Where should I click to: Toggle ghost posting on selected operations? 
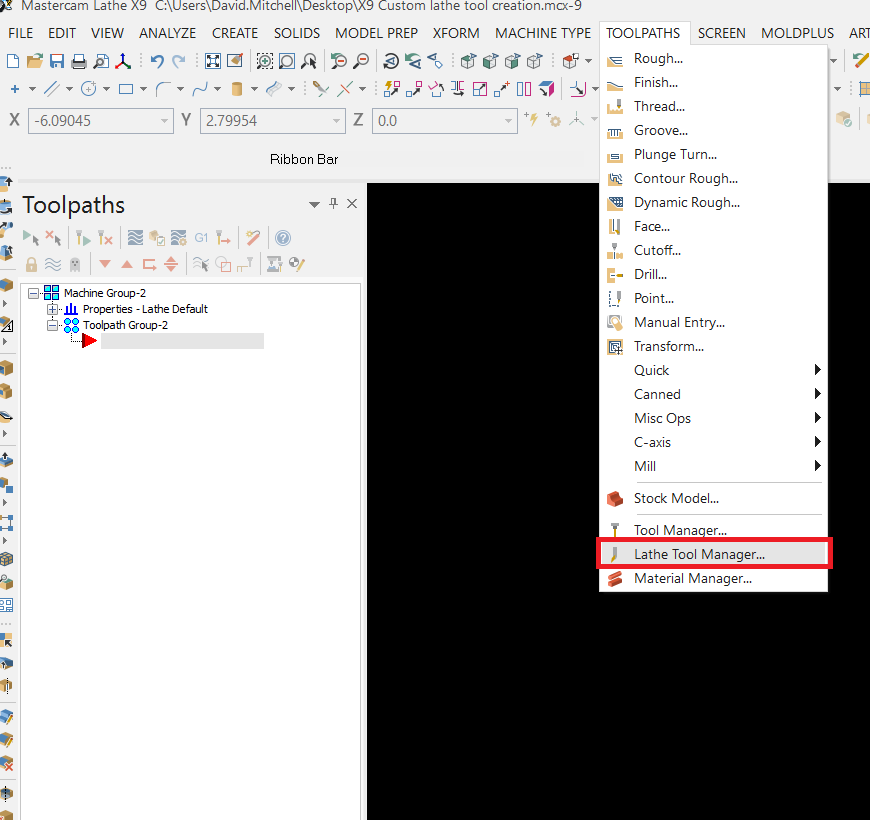point(75,264)
